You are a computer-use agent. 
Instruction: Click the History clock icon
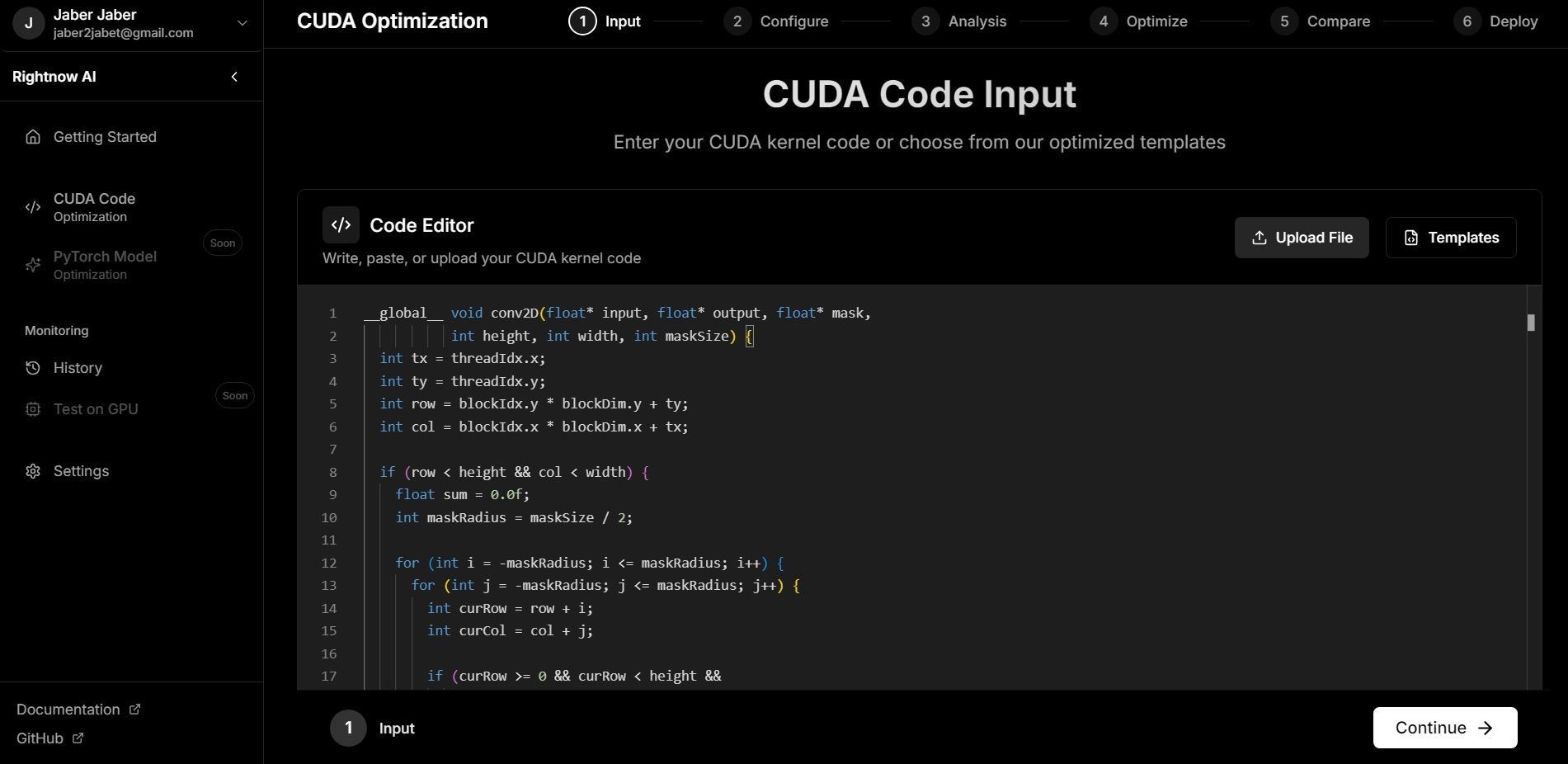[x=33, y=368]
